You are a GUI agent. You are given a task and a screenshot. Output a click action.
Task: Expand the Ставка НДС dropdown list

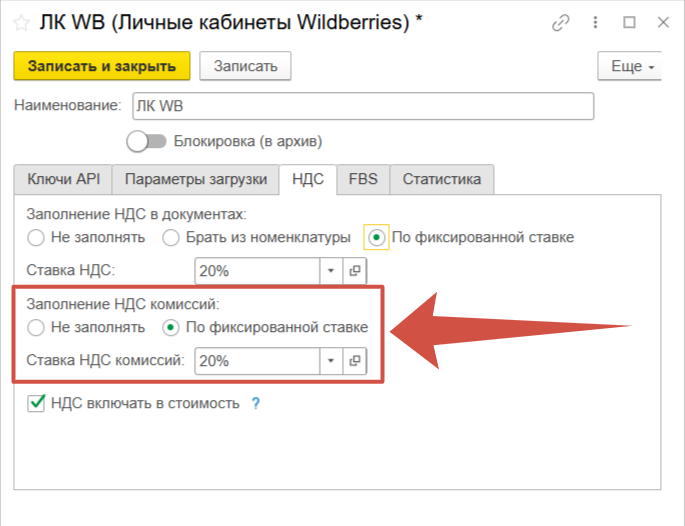click(331, 270)
